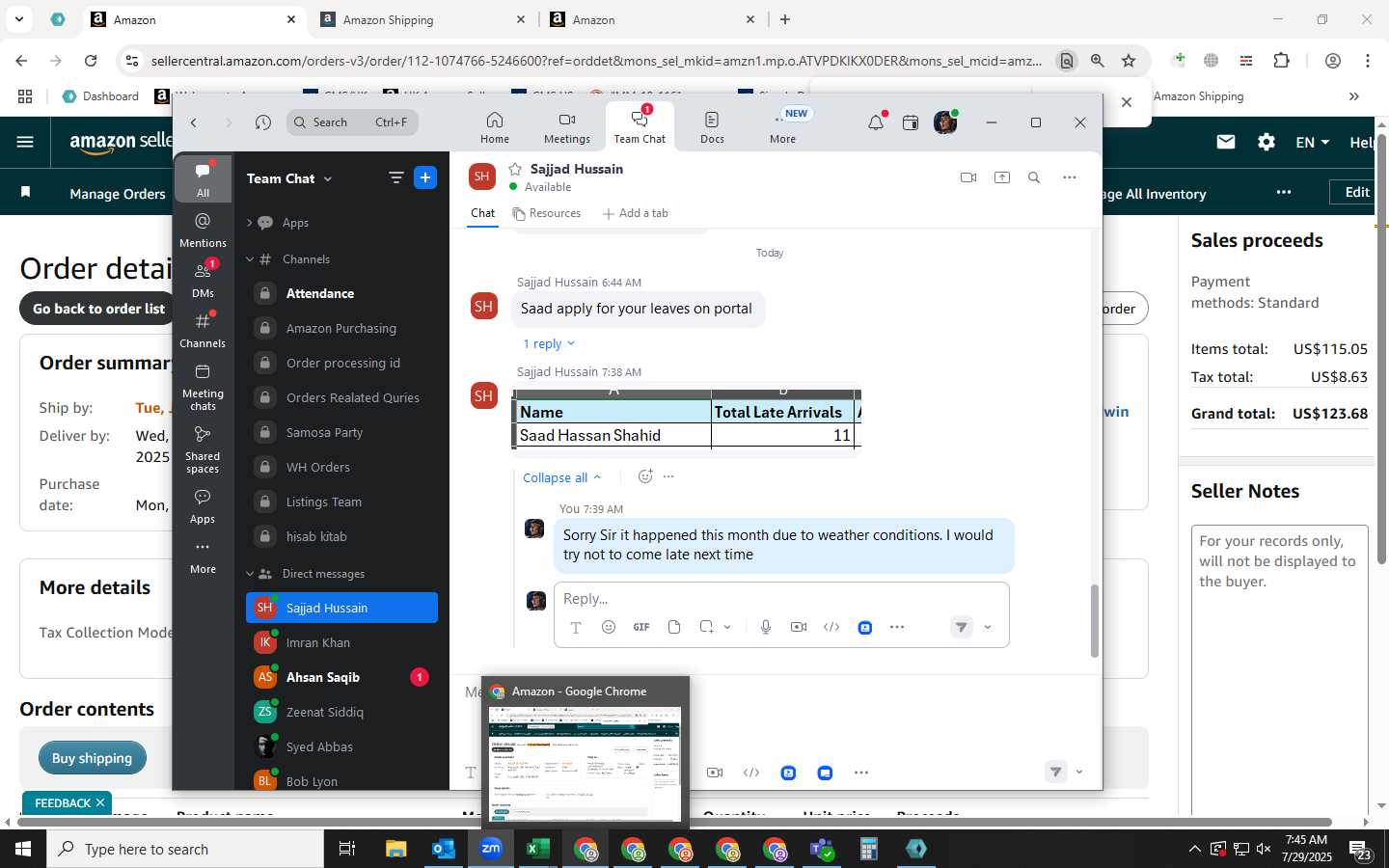Open Zoom notifications bell
This screenshot has height=868, width=1389.
point(876,122)
